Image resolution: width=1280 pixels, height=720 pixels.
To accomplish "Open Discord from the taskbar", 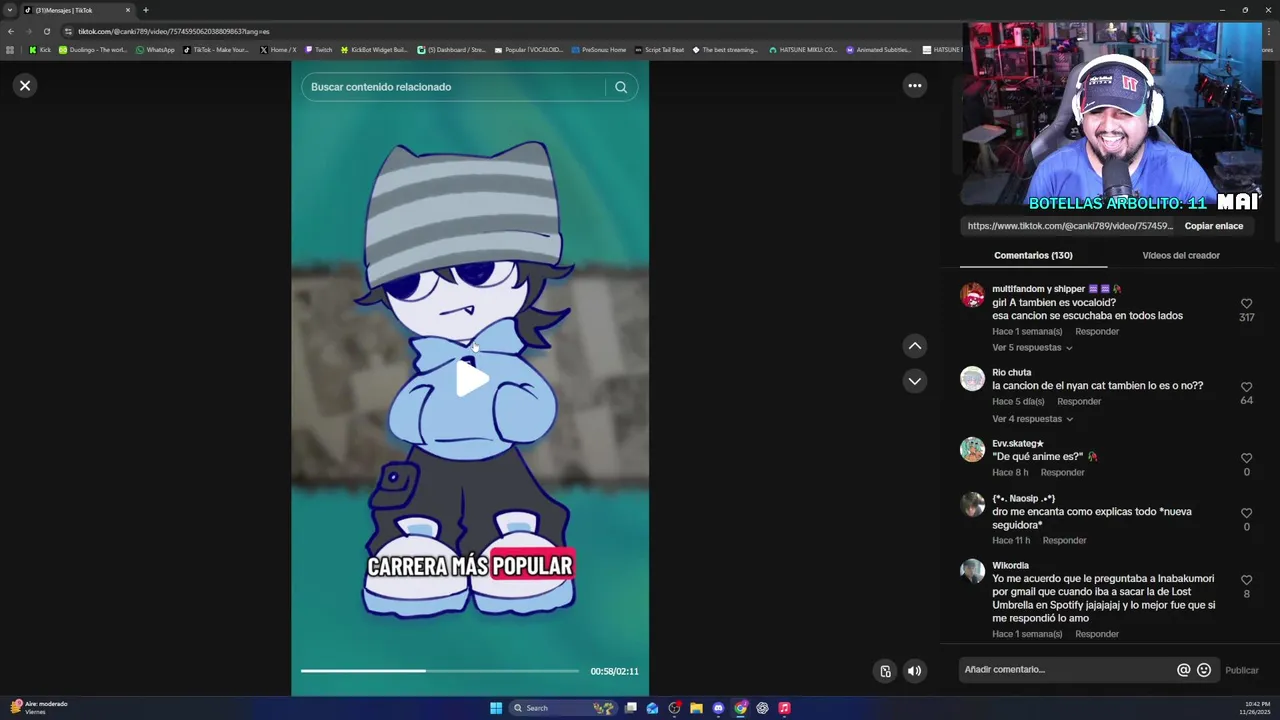I will pyautogui.click(x=718, y=708).
